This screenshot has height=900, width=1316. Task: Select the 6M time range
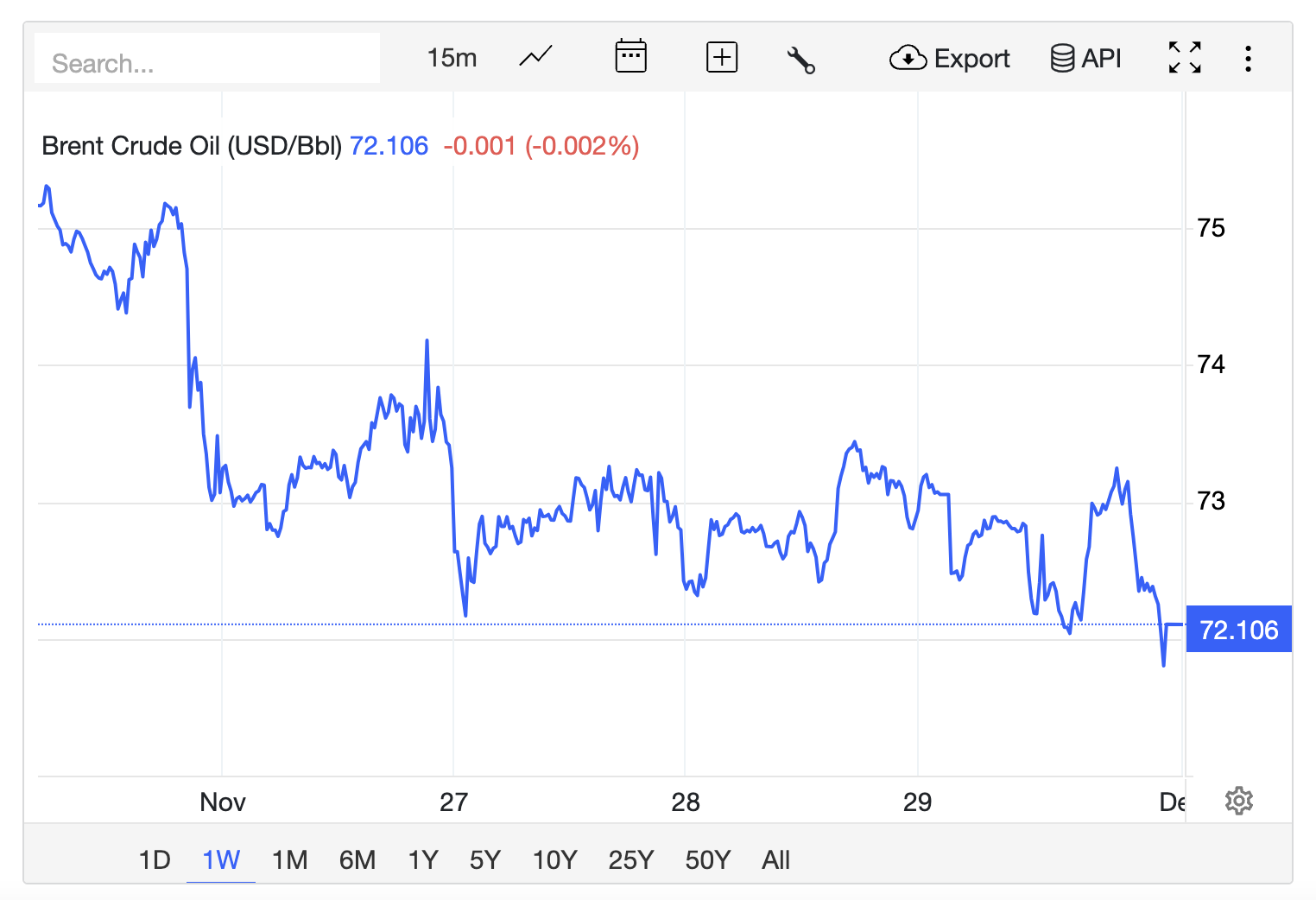tap(357, 860)
